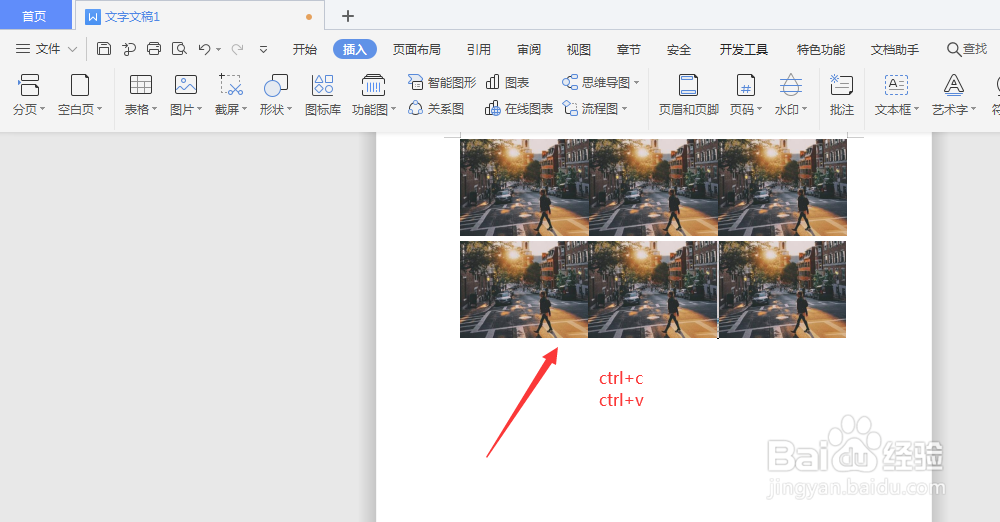Image resolution: width=1000 pixels, height=522 pixels.
Task: Switch to the 安全 tab
Action: tap(679, 49)
